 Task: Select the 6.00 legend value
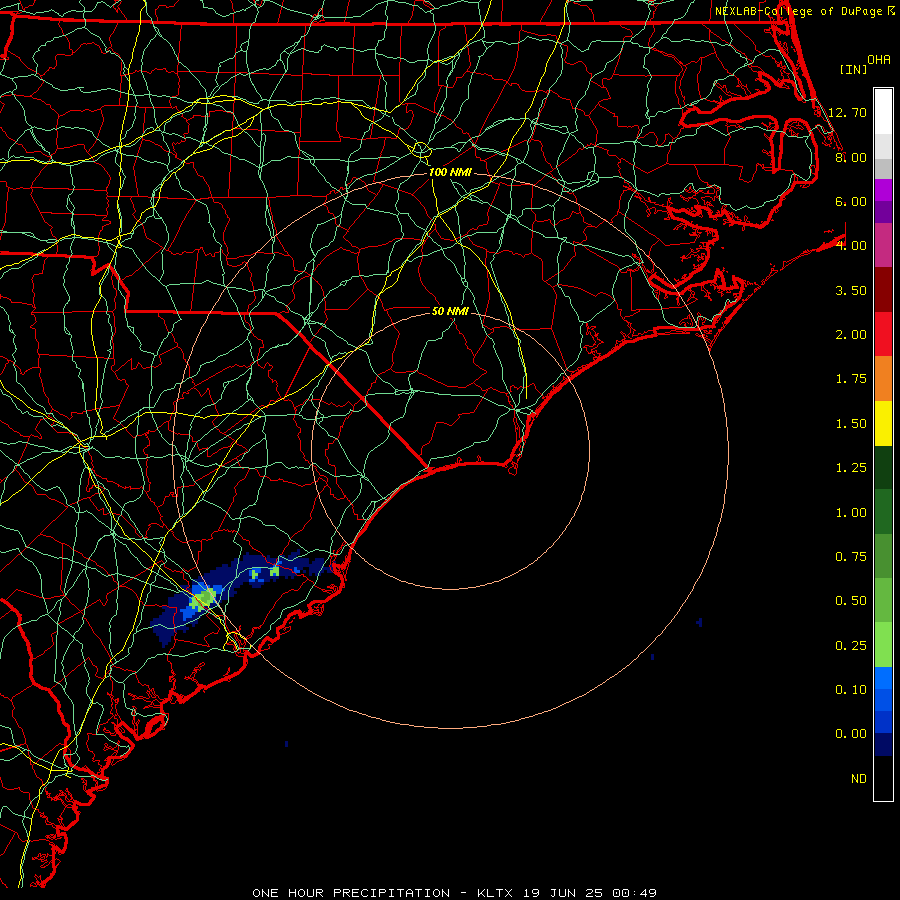tap(851, 201)
